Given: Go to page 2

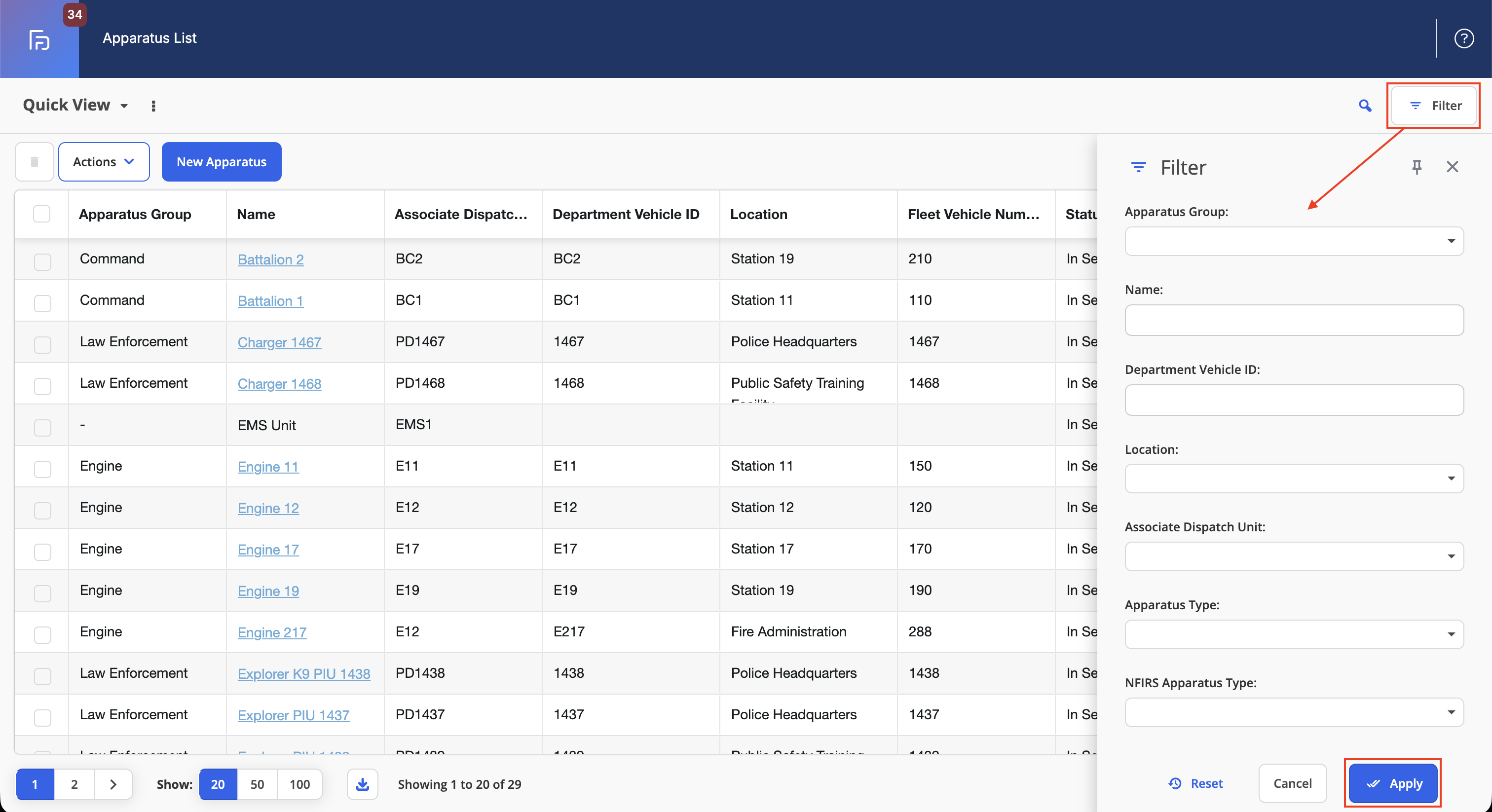Looking at the screenshot, I should [74, 784].
